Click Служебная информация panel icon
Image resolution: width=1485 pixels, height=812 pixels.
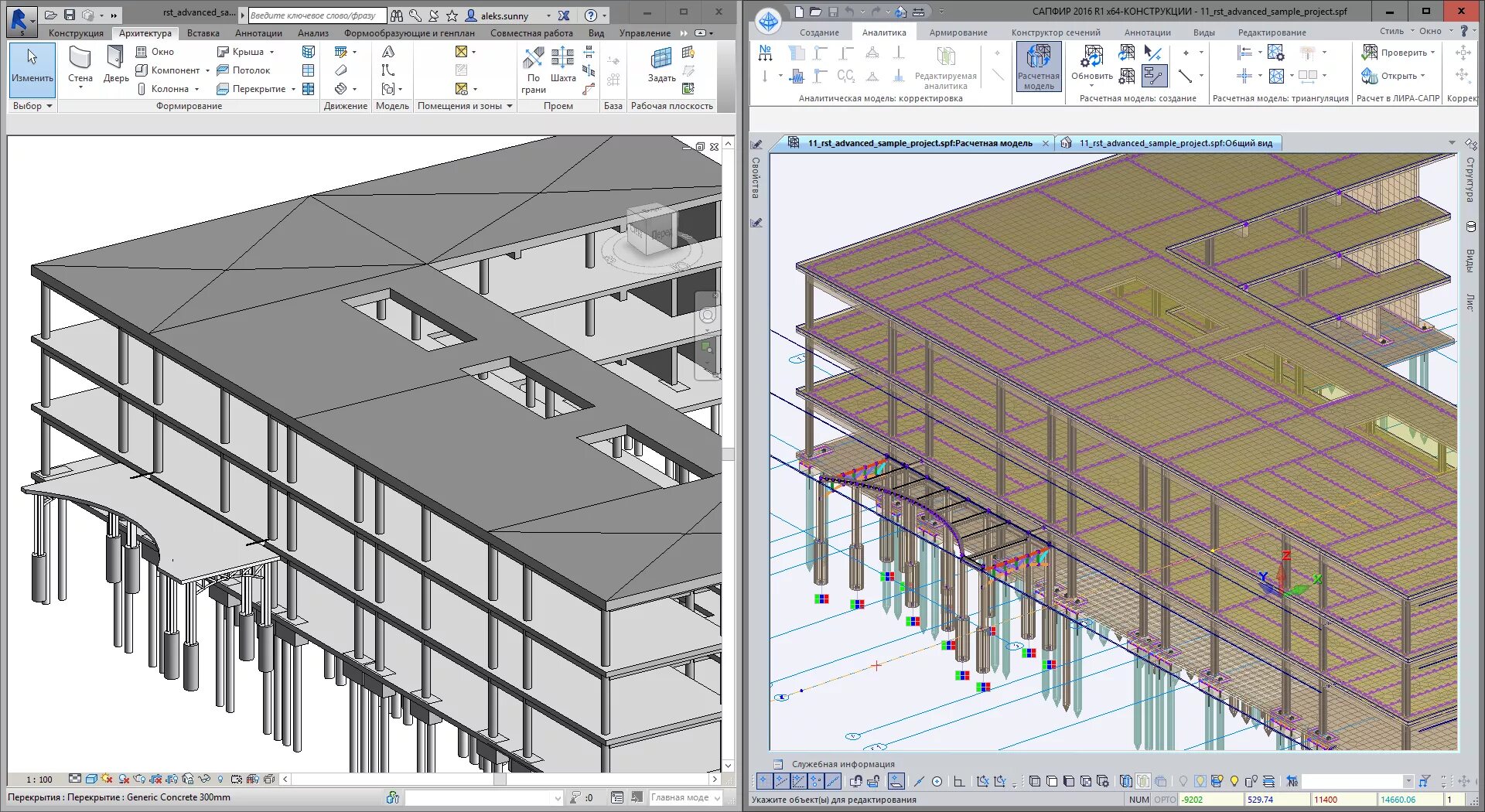point(778,764)
